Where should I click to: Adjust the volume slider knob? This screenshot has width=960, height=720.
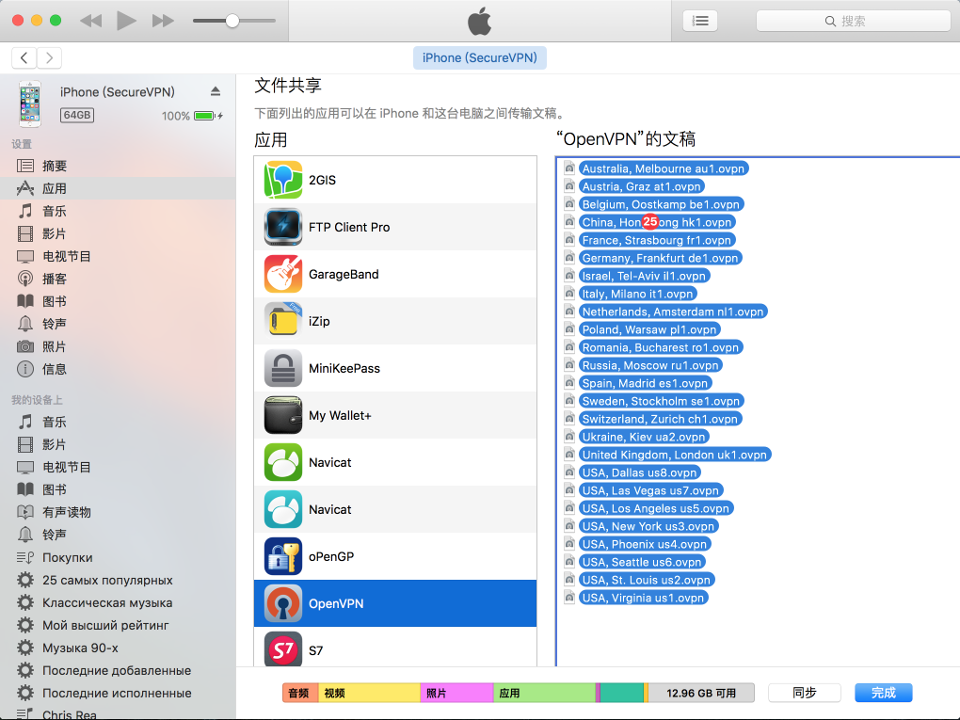[232, 21]
